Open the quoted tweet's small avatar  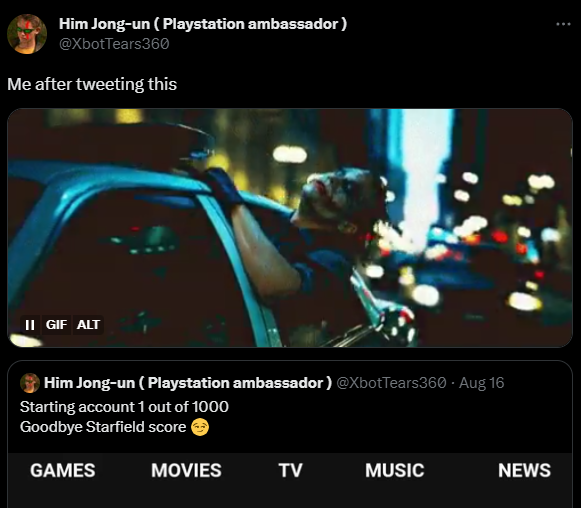[30, 383]
